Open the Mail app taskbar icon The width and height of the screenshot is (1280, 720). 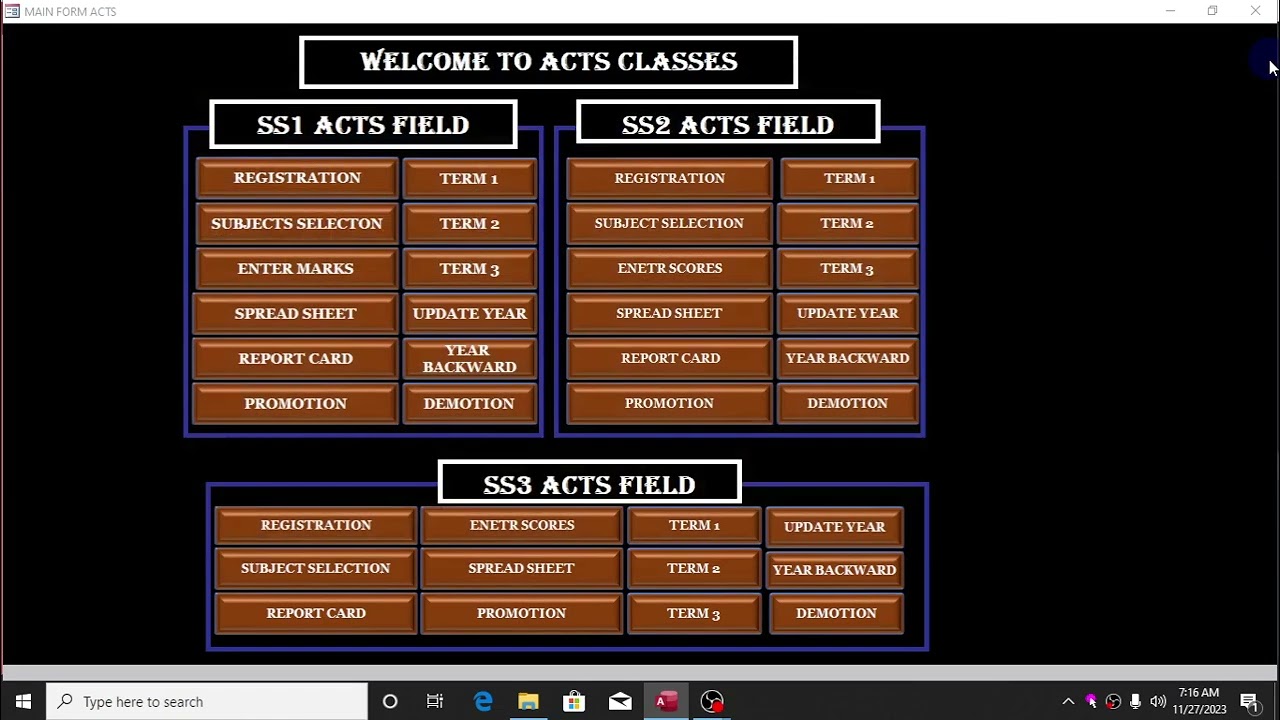pos(620,701)
